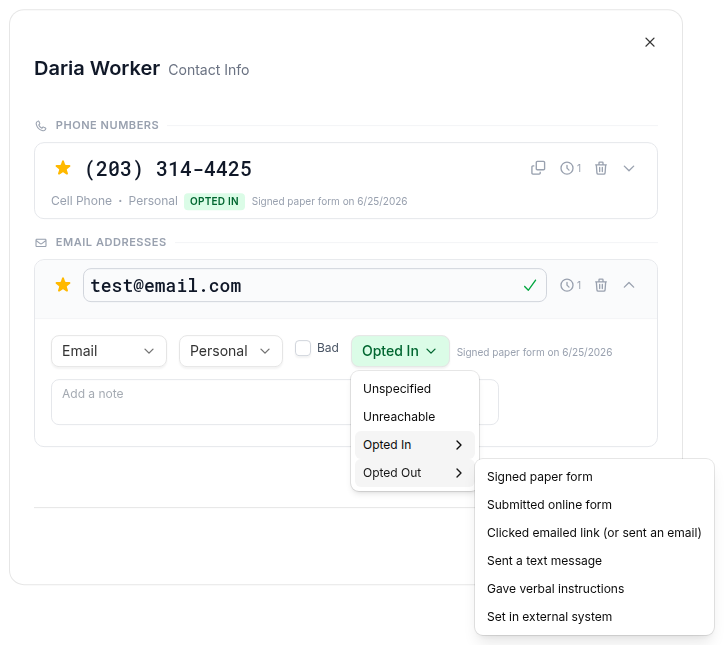This screenshot has width=724, height=645.
Task: Click the green checkmark in email field
Action: pyautogui.click(x=530, y=285)
